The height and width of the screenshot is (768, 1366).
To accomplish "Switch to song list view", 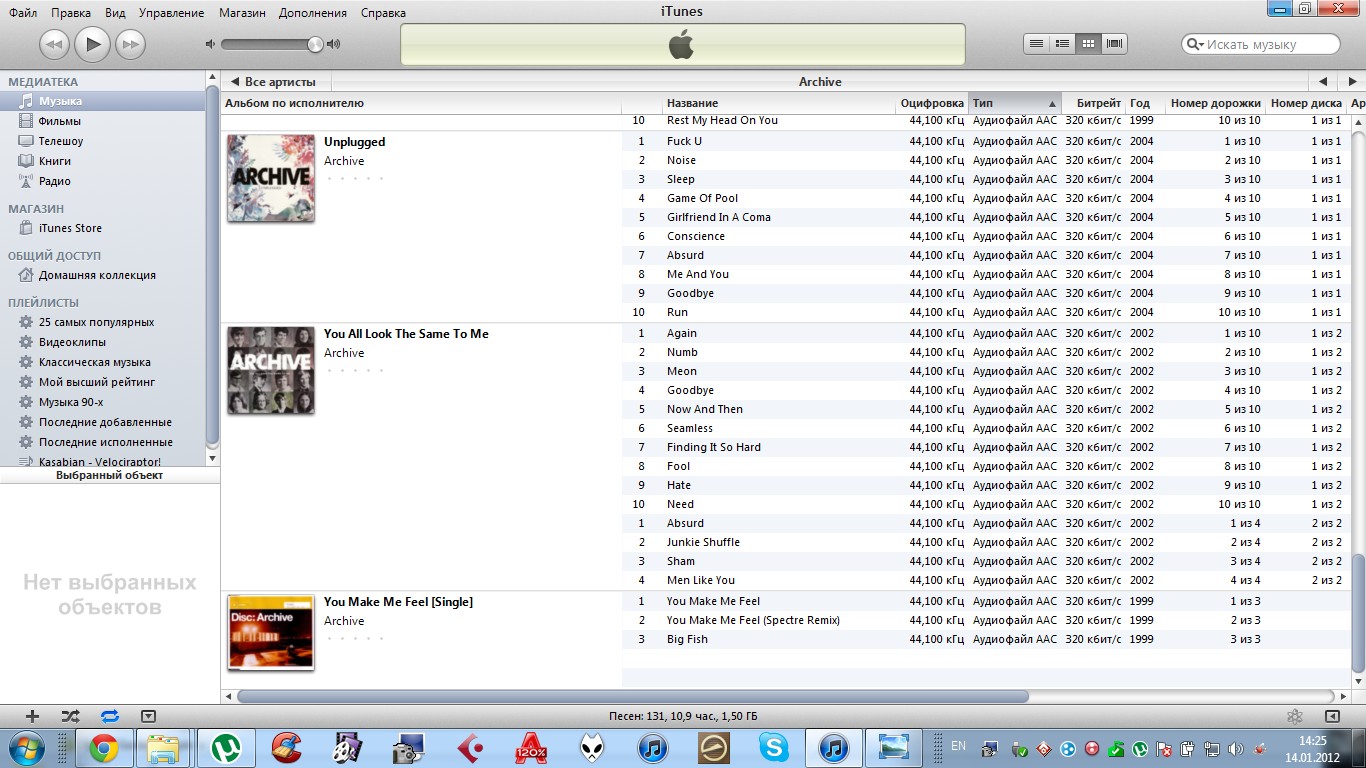I will pos(1037,43).
